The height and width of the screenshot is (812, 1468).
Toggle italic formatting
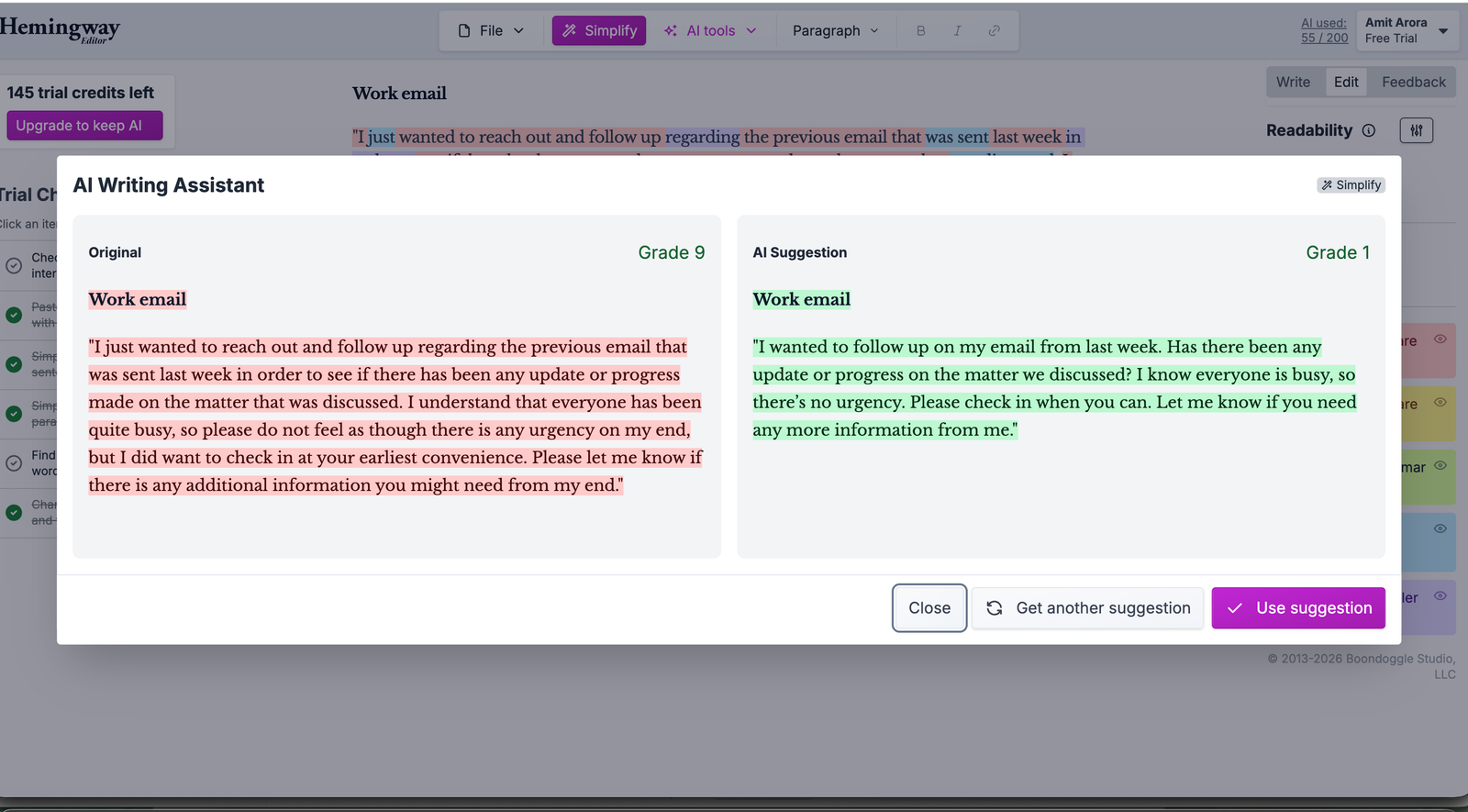coord(957,30)
